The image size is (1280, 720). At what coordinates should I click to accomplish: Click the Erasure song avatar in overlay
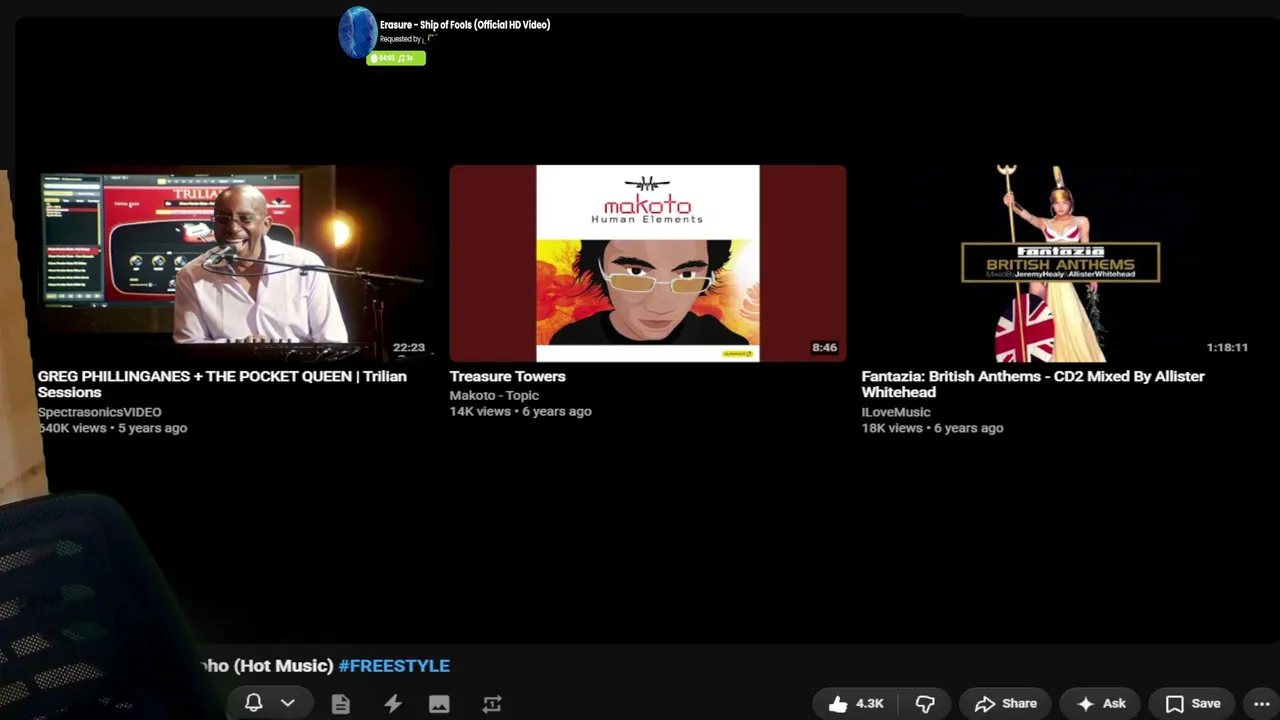pos(357,33)
